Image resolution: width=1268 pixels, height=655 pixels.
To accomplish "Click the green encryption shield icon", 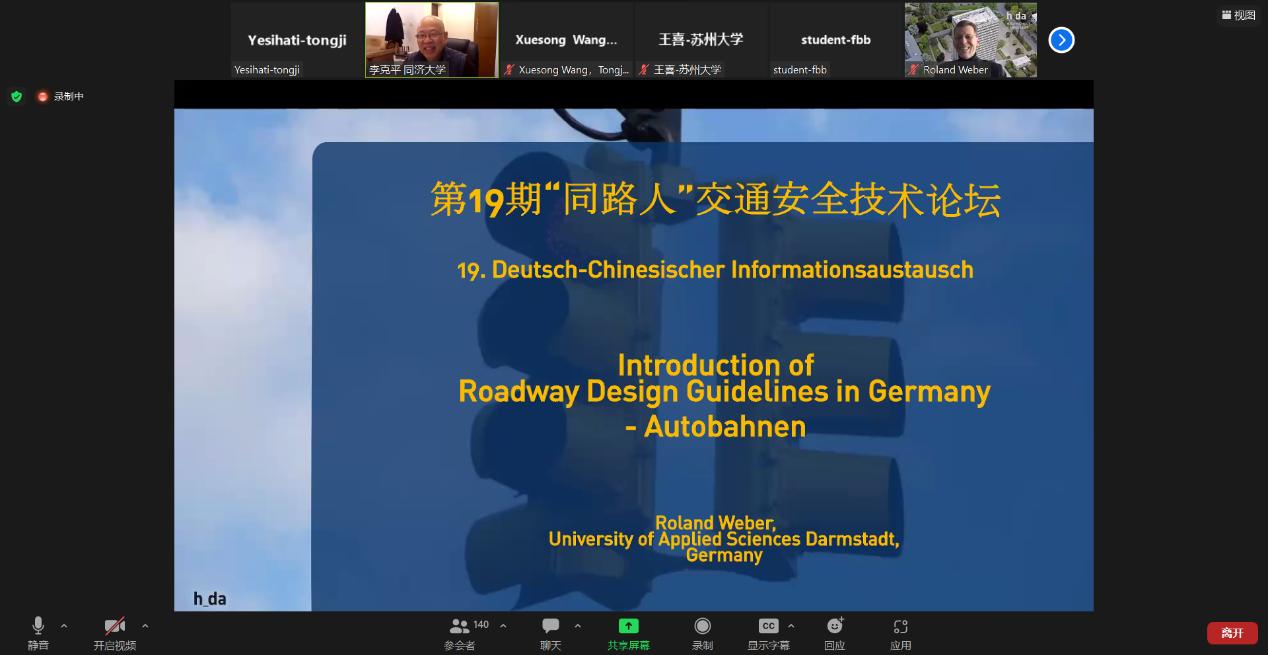I will pyautogui.click(x=16, y=97).
